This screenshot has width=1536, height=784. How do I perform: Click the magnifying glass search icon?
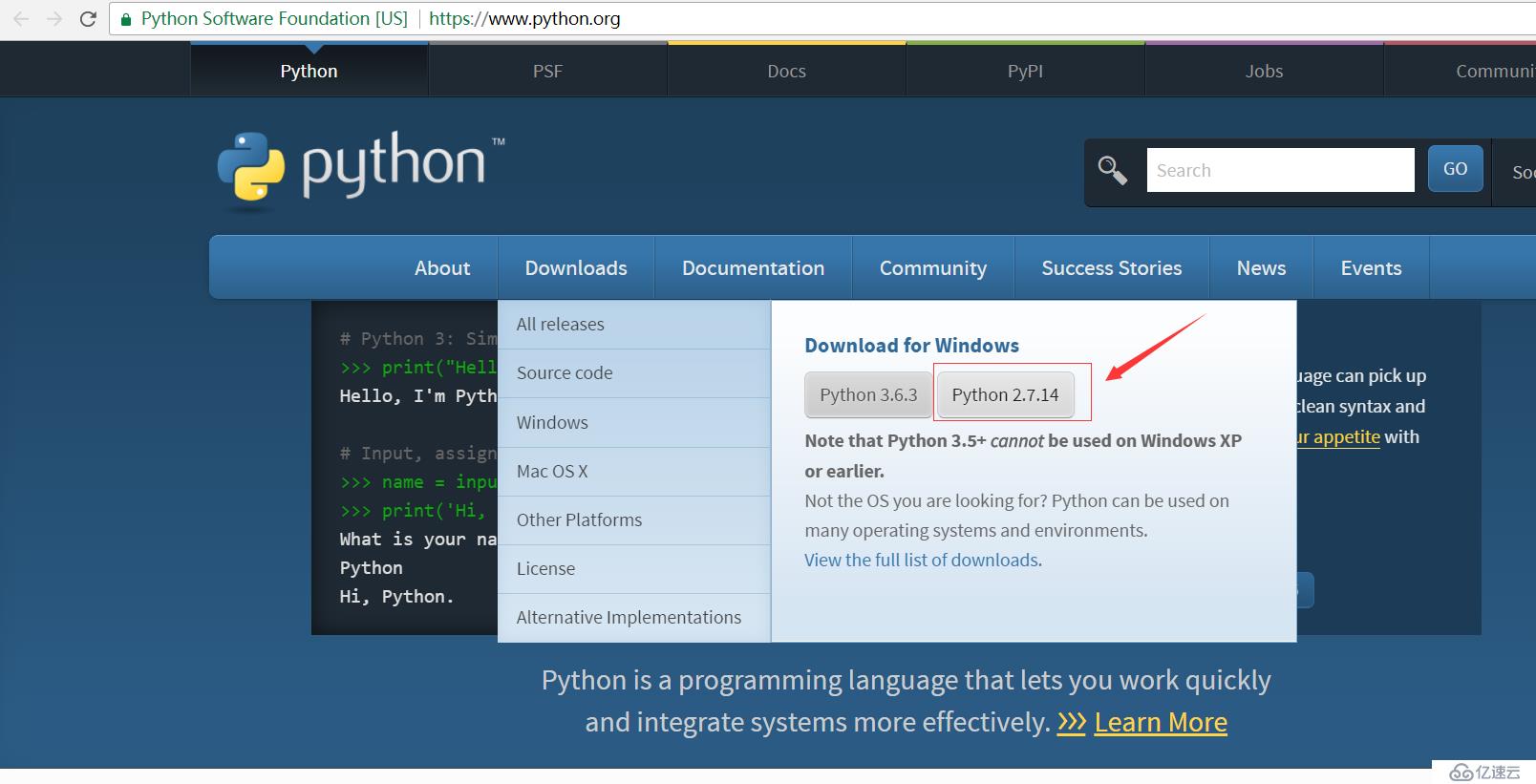(x=1112, y=170)
